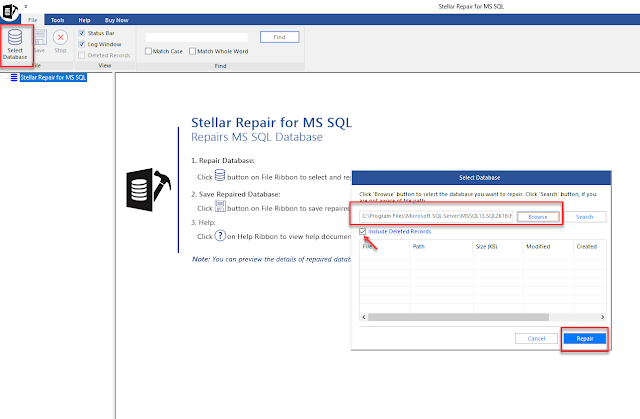The height and width of the screenshot is (419, 640).
Task: Open the Buy Now tab
Action: point(117,20)
